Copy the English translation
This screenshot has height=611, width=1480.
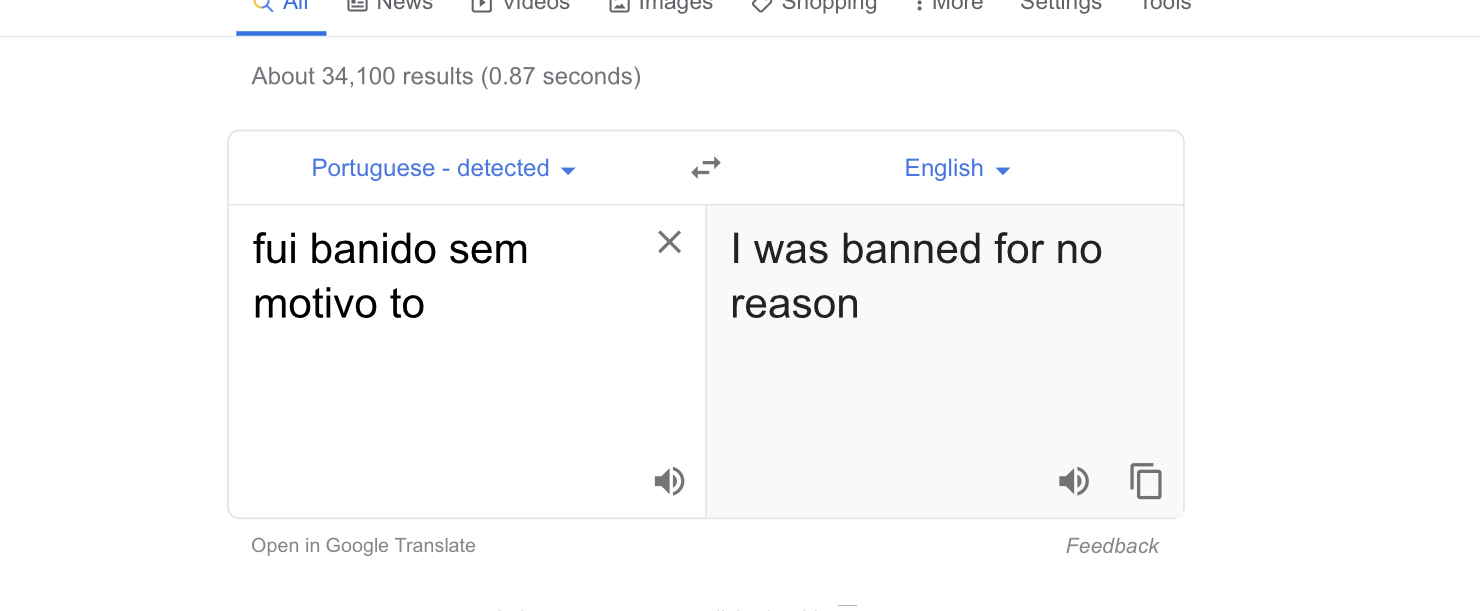coord(1146,482)
